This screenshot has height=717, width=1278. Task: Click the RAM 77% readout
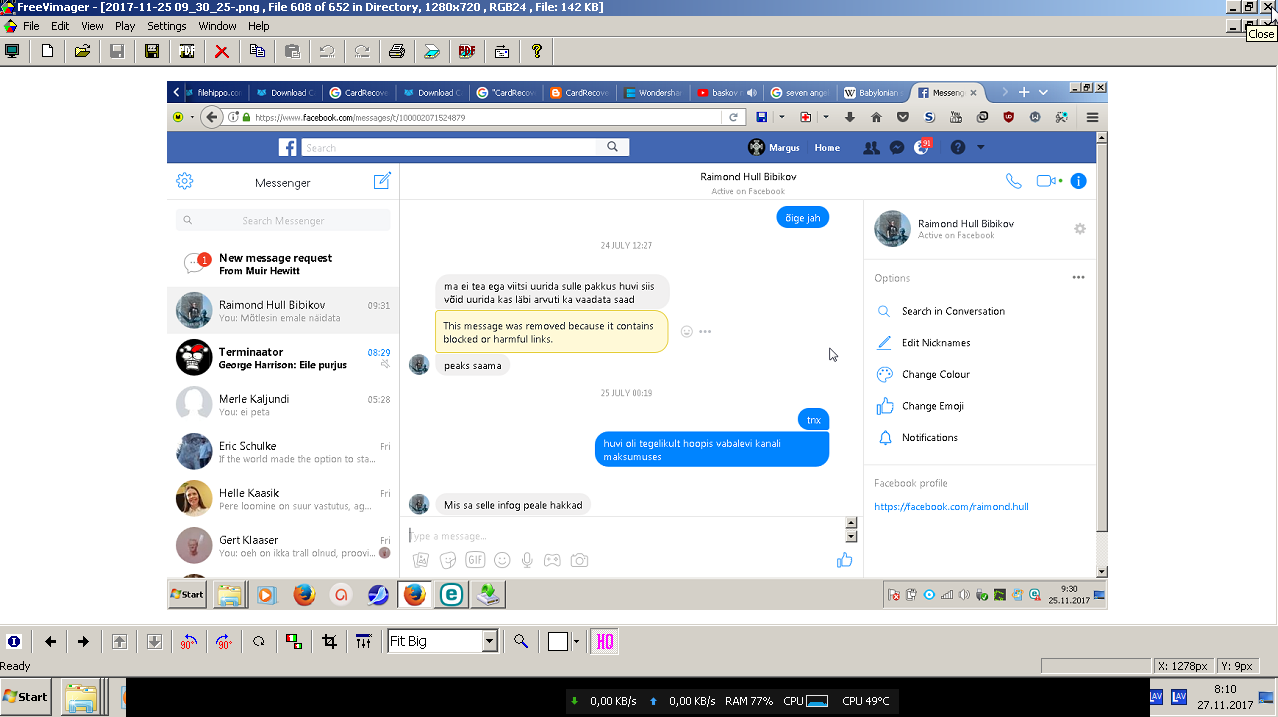coord(750,701)
